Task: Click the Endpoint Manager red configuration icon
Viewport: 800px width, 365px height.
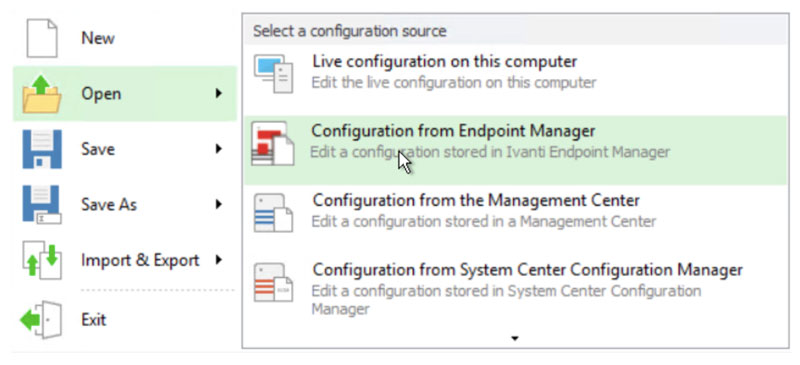Action: pos(273,143)
